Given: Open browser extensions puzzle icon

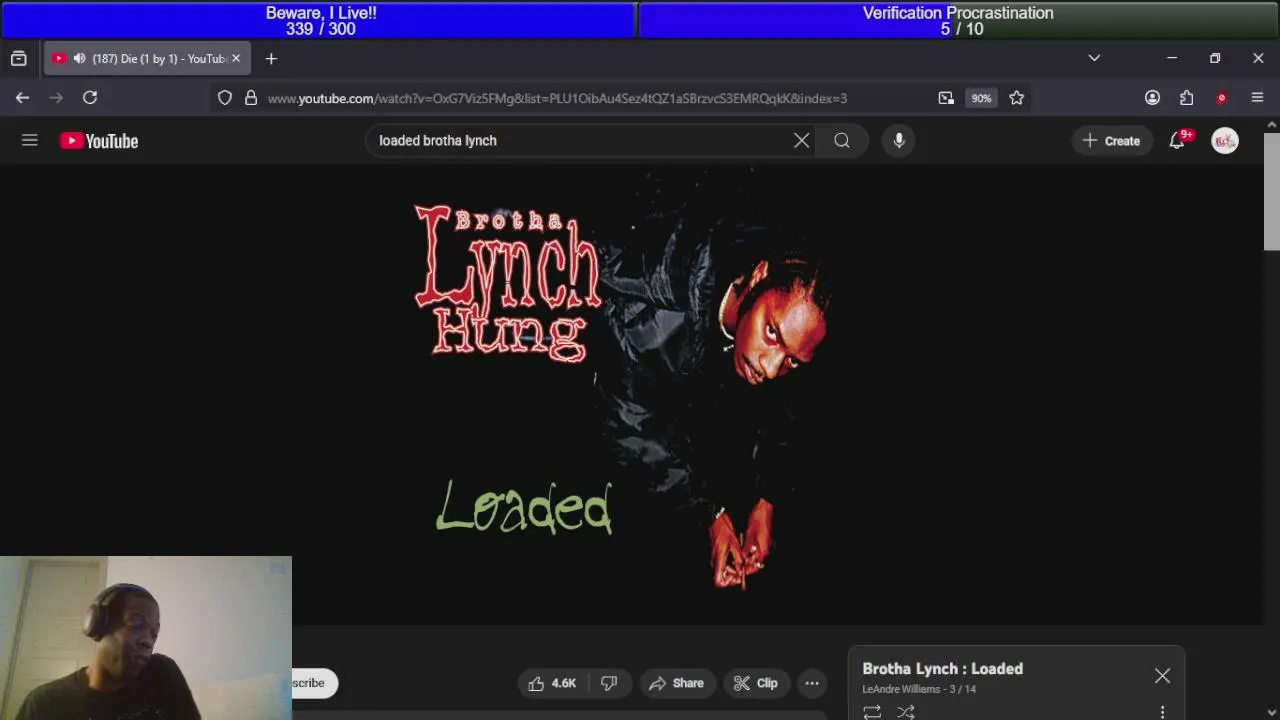Looking at the screenshot, I should 1187,98.
